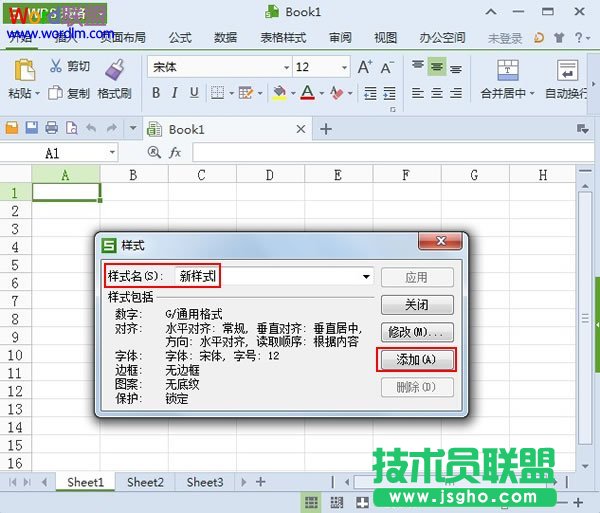The height and width of the screenshot is (513, 600).
Task: Toggle underline formatting
Action: click(194, 93)
